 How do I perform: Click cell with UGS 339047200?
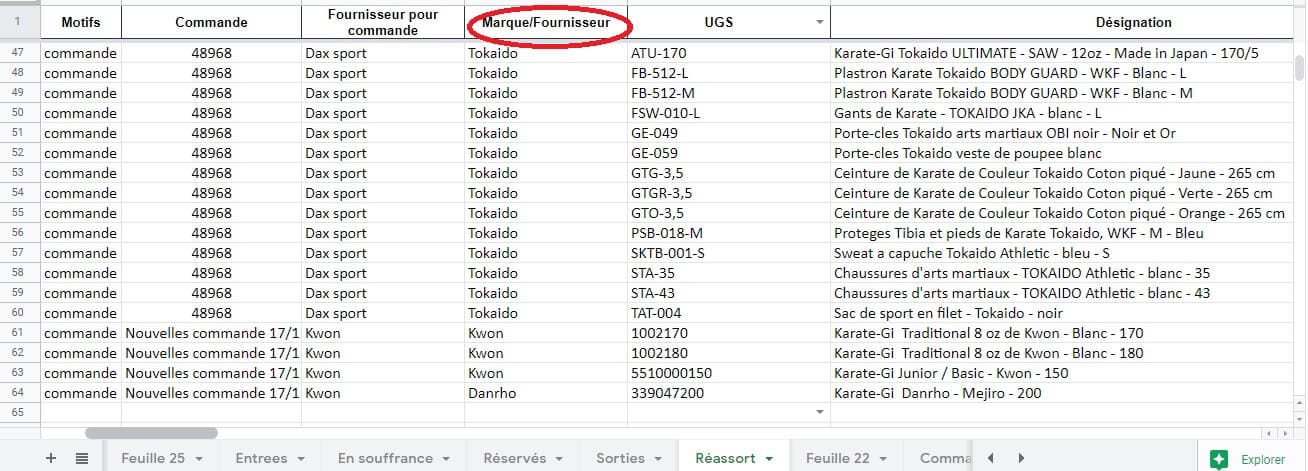[729, 393]
